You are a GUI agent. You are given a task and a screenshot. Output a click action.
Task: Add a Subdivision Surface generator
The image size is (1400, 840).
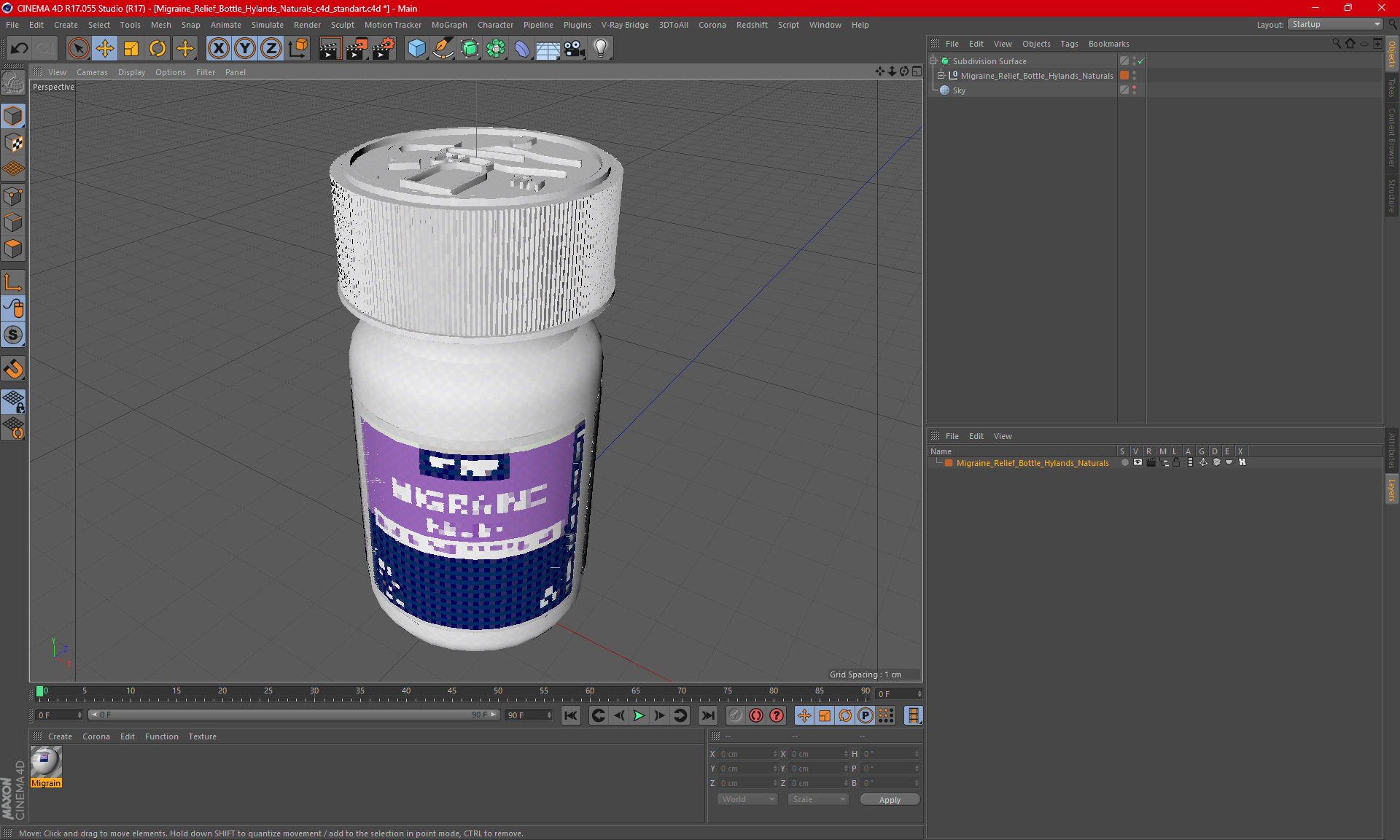[470, 49]
